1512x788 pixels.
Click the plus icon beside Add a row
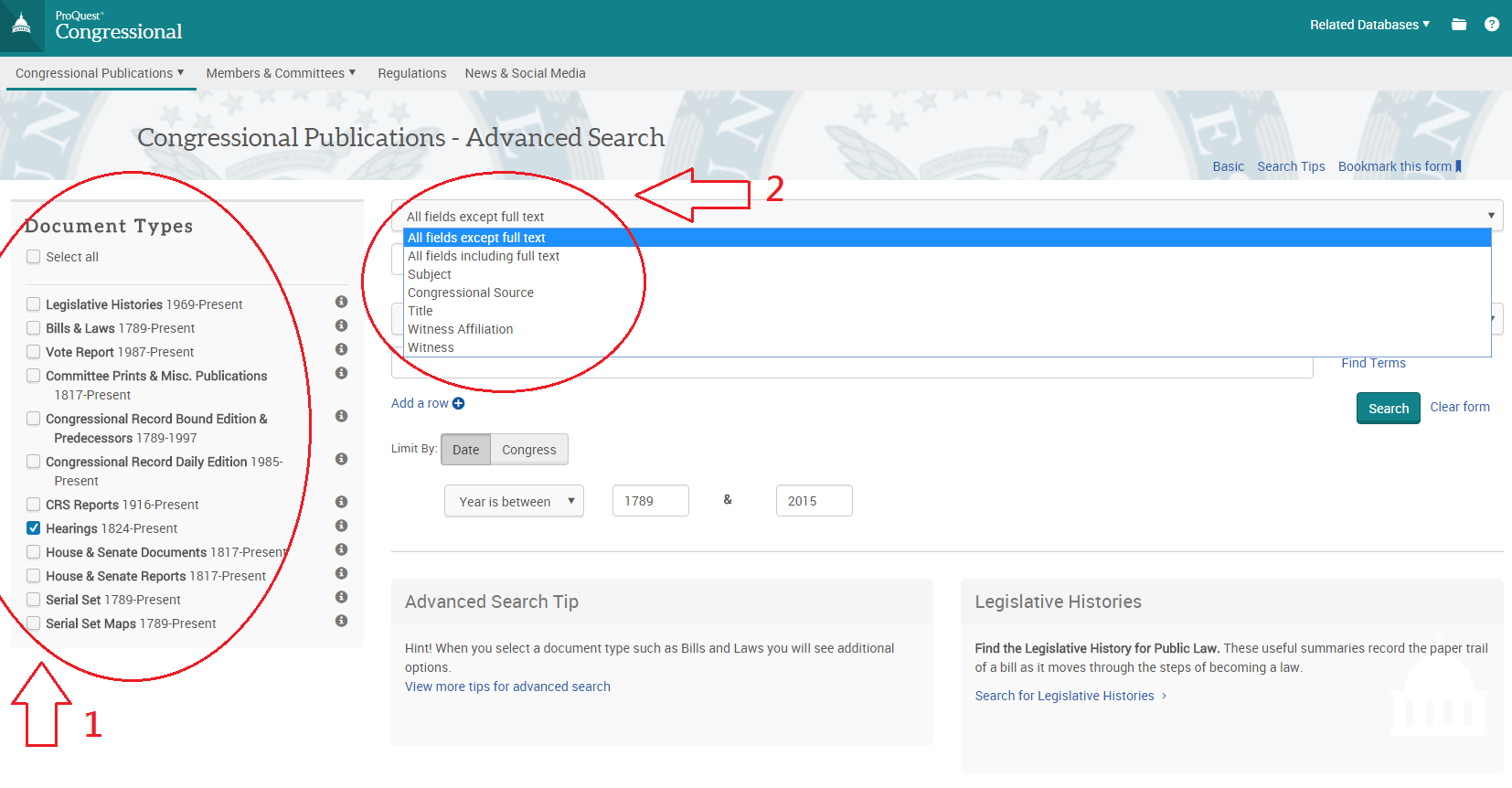[459, 403]
